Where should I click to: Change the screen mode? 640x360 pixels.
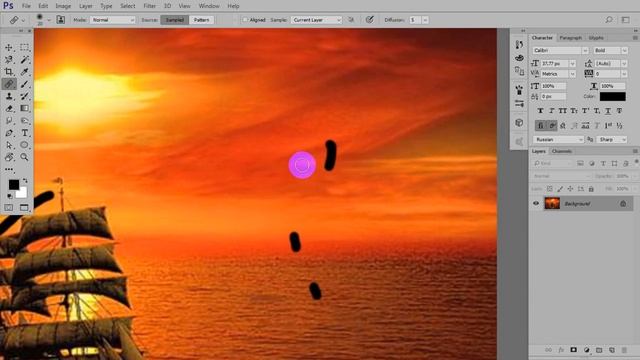[x=24, y=208]
